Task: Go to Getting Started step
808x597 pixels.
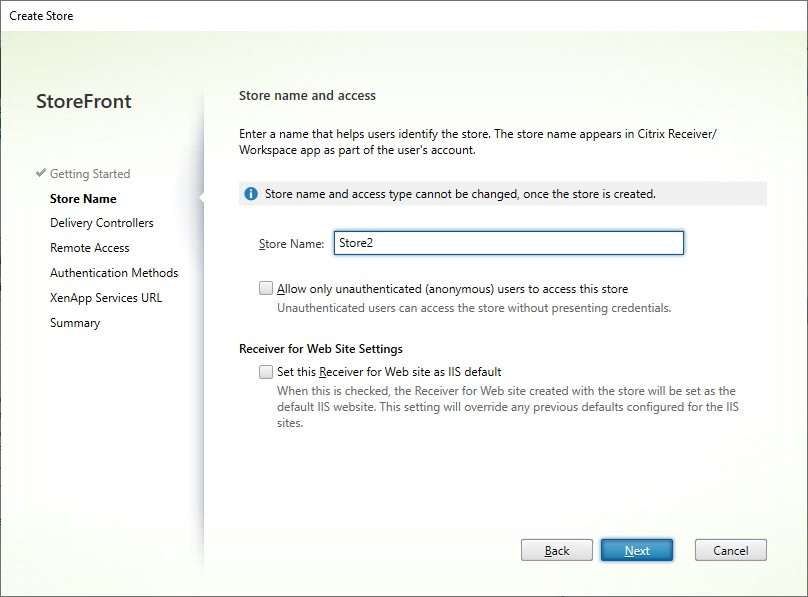Action: coord(90,174)
